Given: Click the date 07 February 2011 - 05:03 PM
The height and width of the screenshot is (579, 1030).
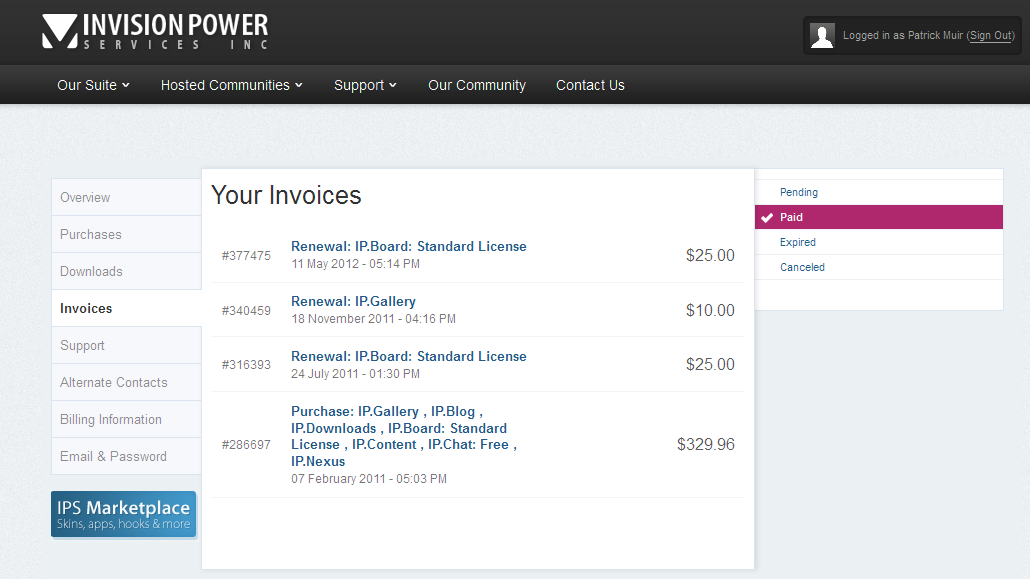Looking at the screenshot, I should (369, 478).
